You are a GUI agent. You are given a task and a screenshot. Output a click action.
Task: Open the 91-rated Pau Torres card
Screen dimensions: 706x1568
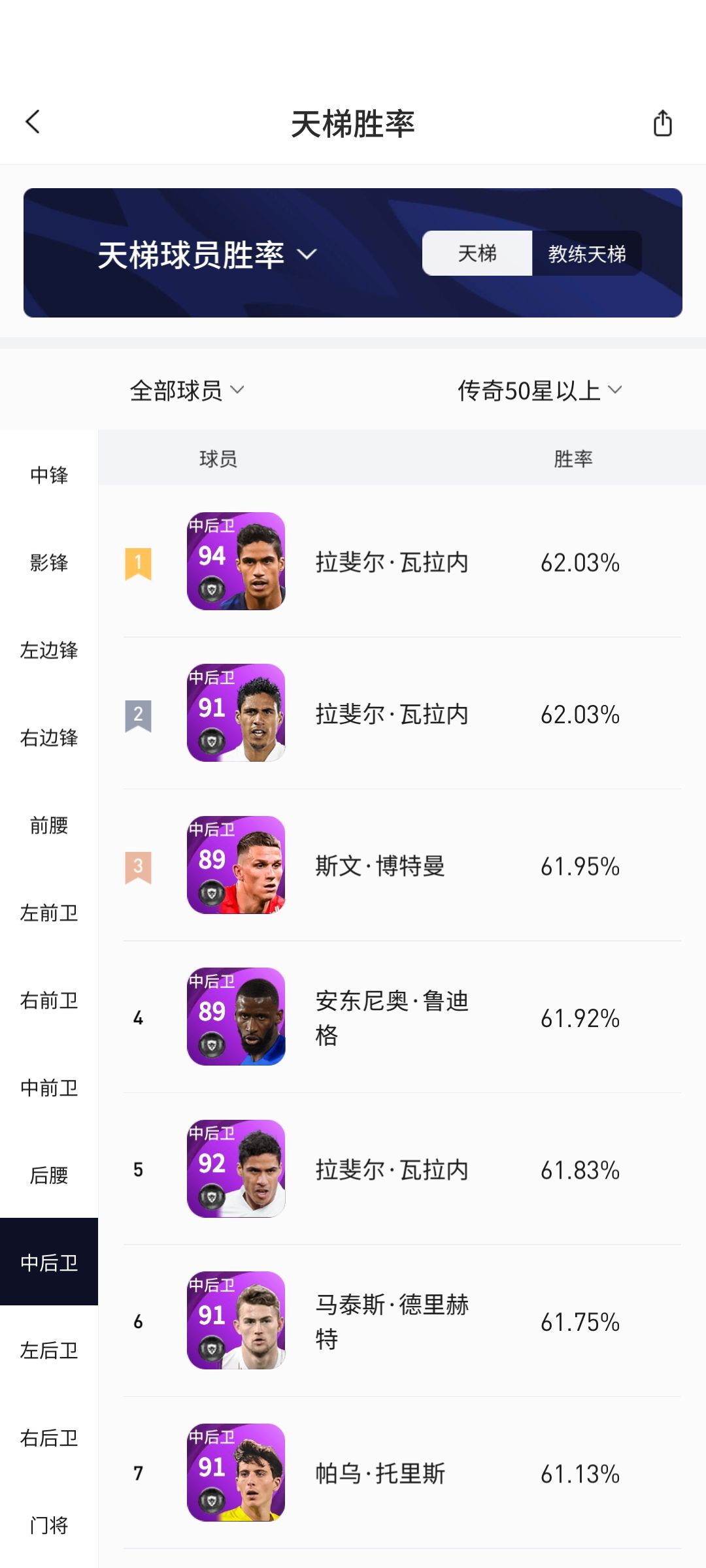236,1473
